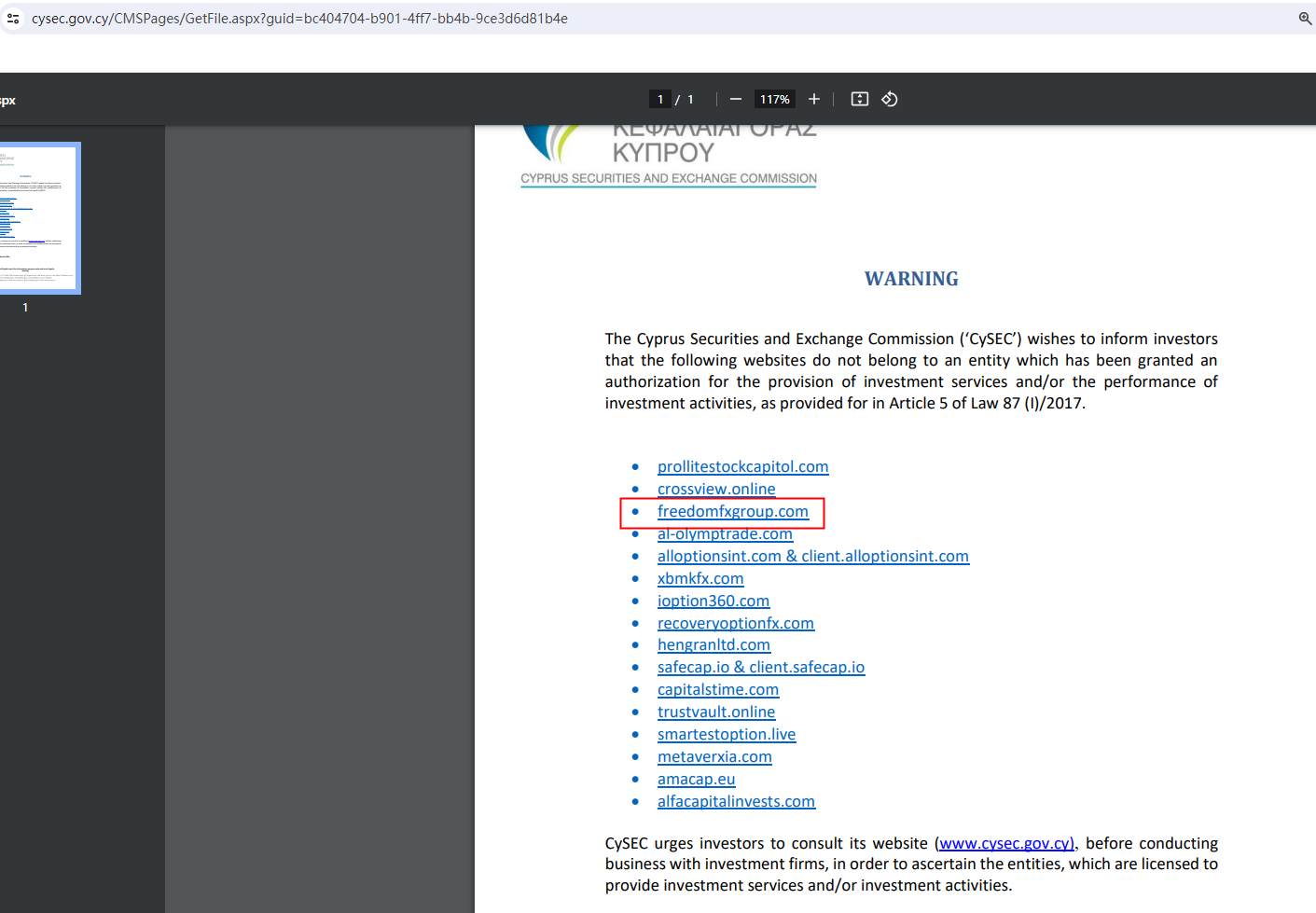Click the fit to page icon
Image resolution: width=1316 pixels, height=913 pixels.
pos(860,99)
